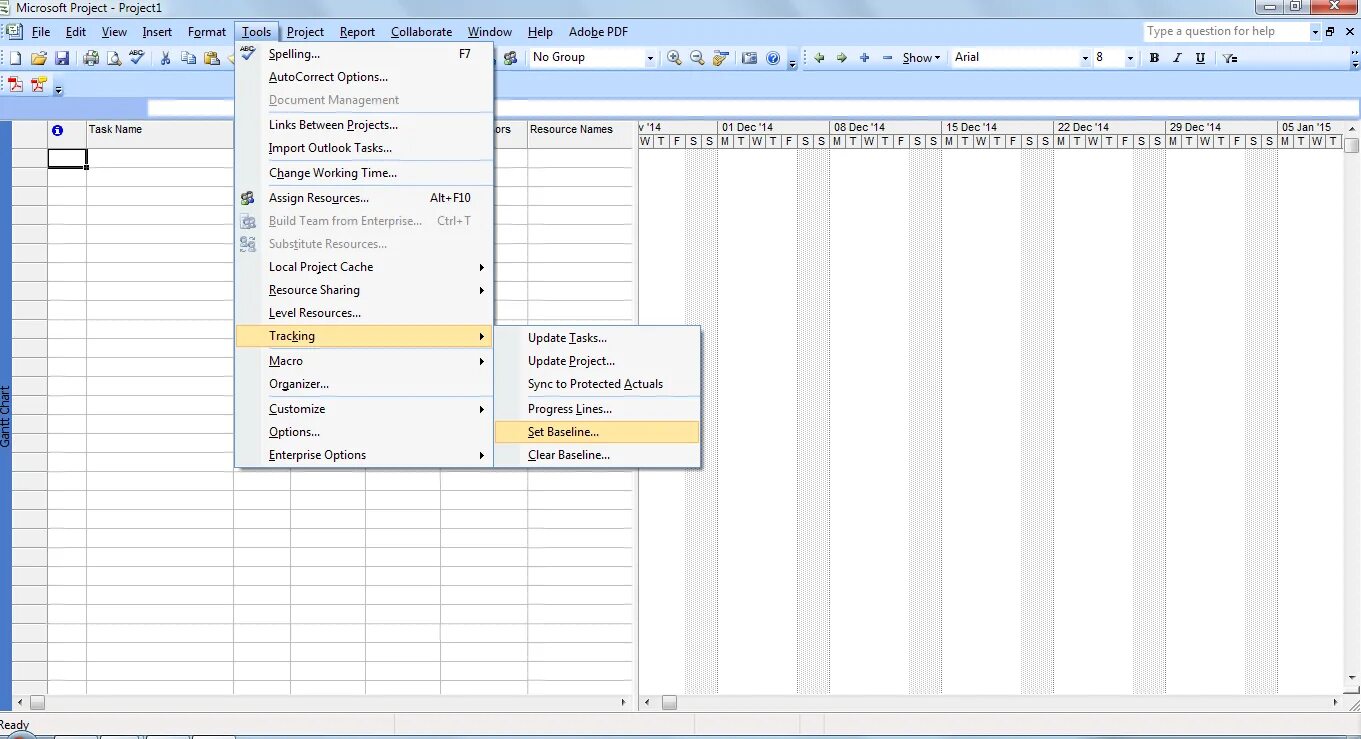The height and width of the screenshot is (739, 1361).
Task: Open the Adobe PDF menu
Action: click(x=598, y=32)
